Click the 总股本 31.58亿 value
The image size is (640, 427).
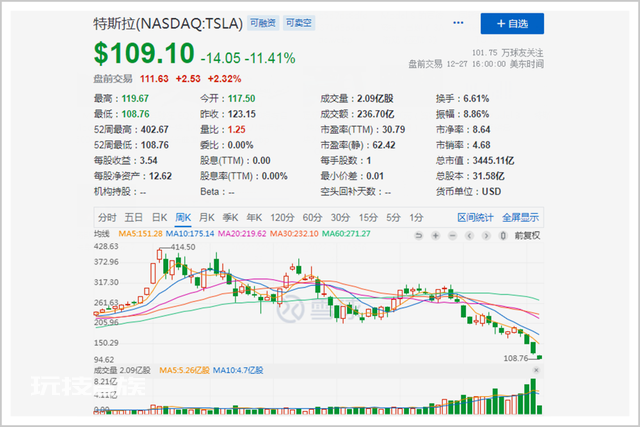point(489,176)
